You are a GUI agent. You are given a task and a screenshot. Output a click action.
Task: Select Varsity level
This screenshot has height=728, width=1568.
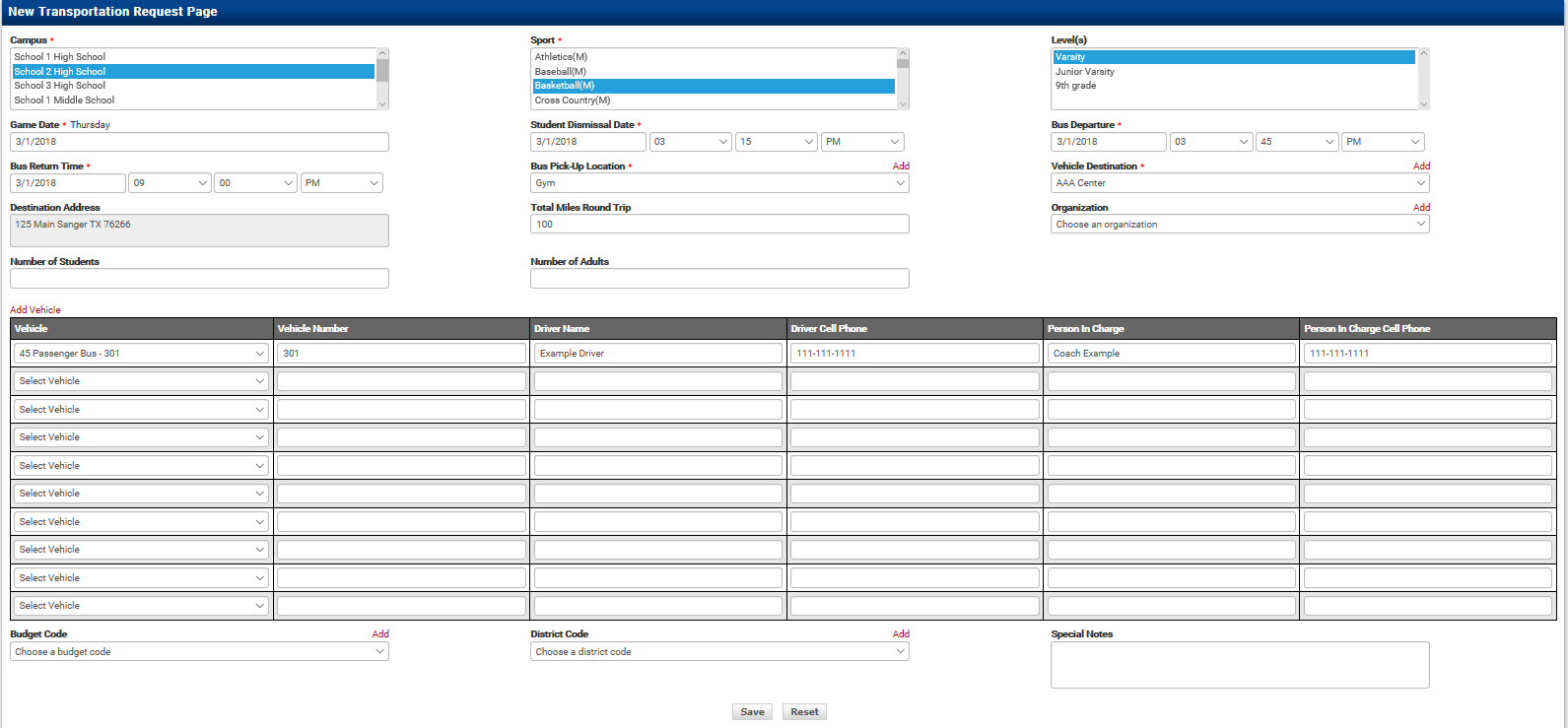(1234, 57)
